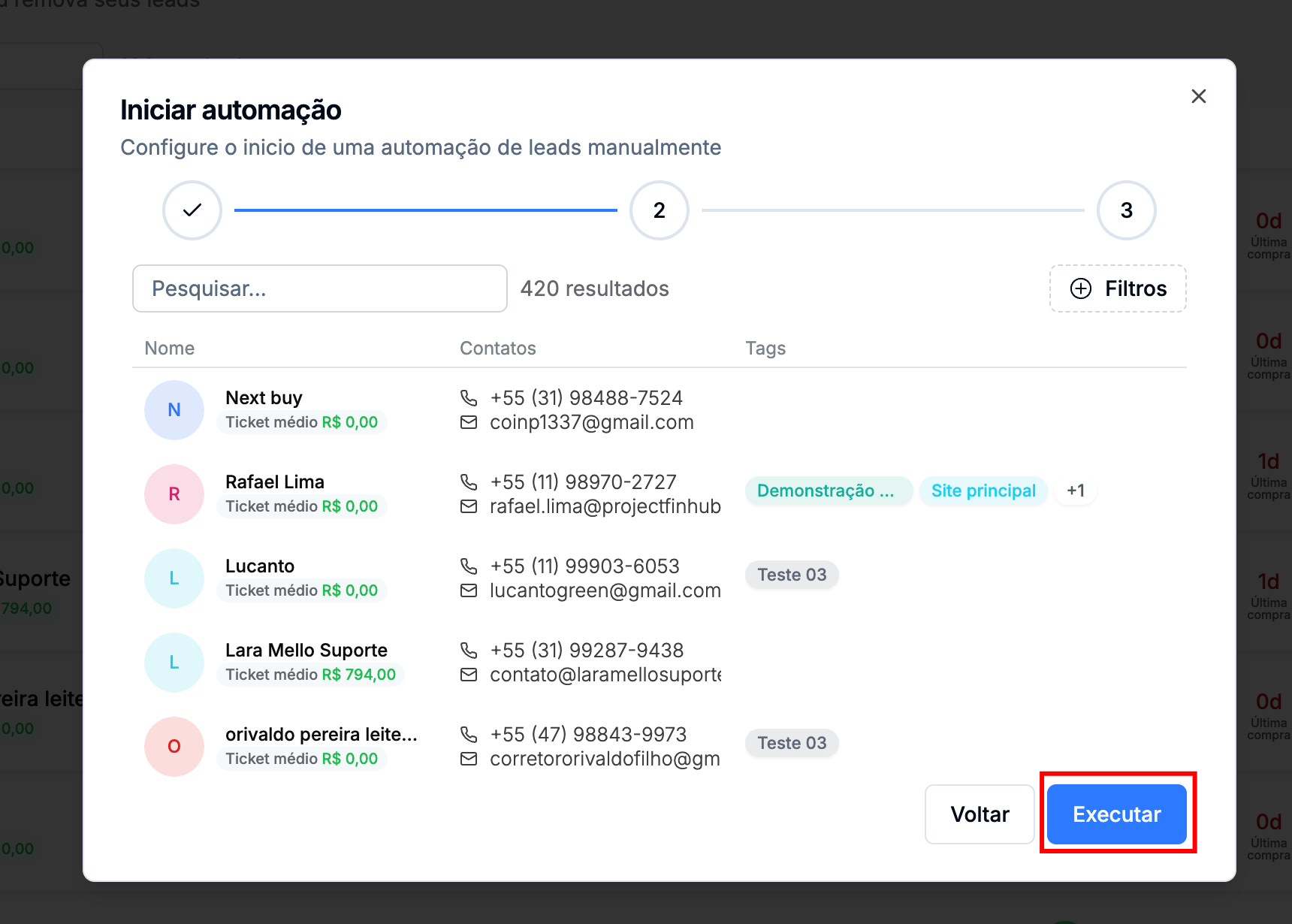The image size is (1292, 924).
Task: Click the email icon for Lucanto
Action: click(x=469, y=590)
